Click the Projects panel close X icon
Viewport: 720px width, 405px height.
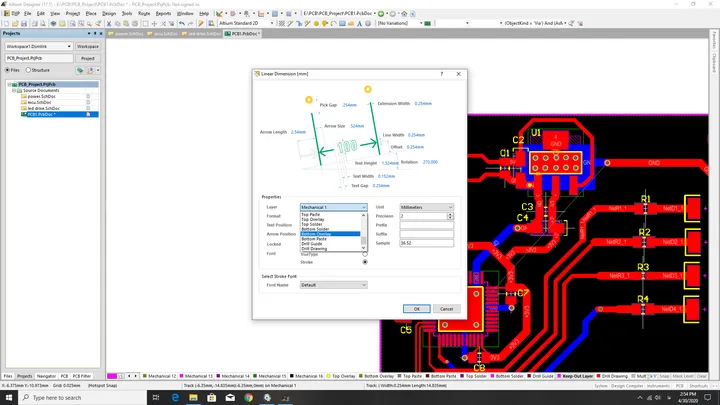pos(101,34)
